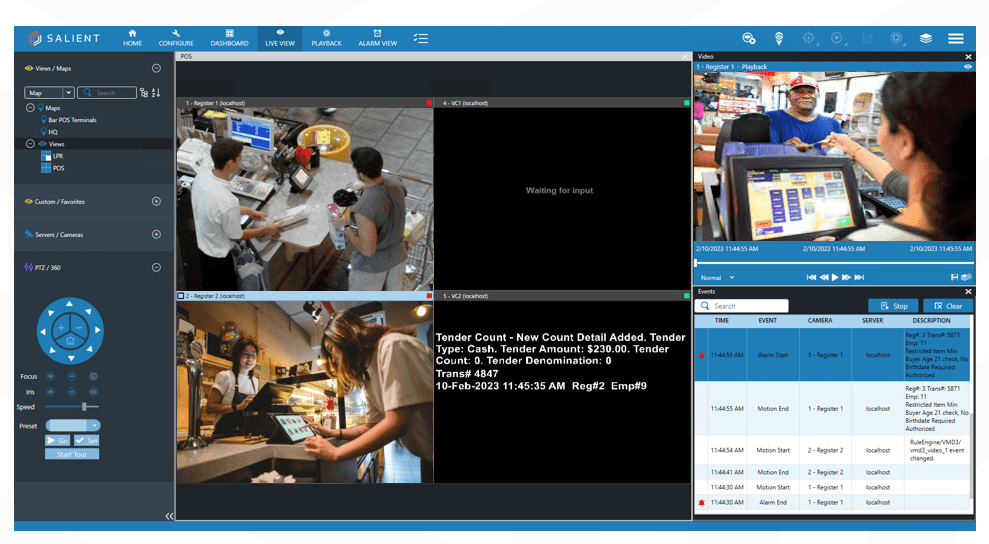989x544 pixels.
Task: Expand the Servers / Cameras section
Action: [x=156, y=235]
